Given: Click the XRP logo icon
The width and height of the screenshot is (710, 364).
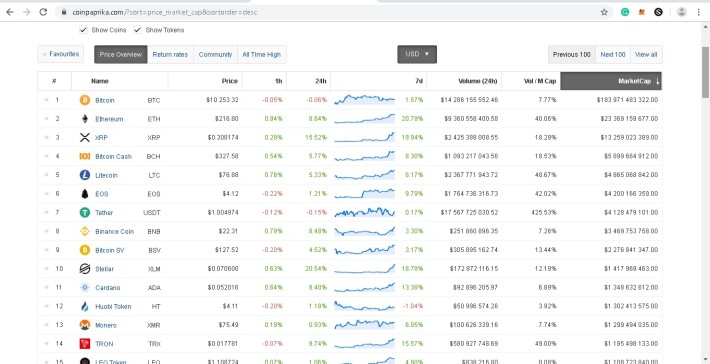Looking at the screenshot, I should pyautogui.click(x=85, y=138).
